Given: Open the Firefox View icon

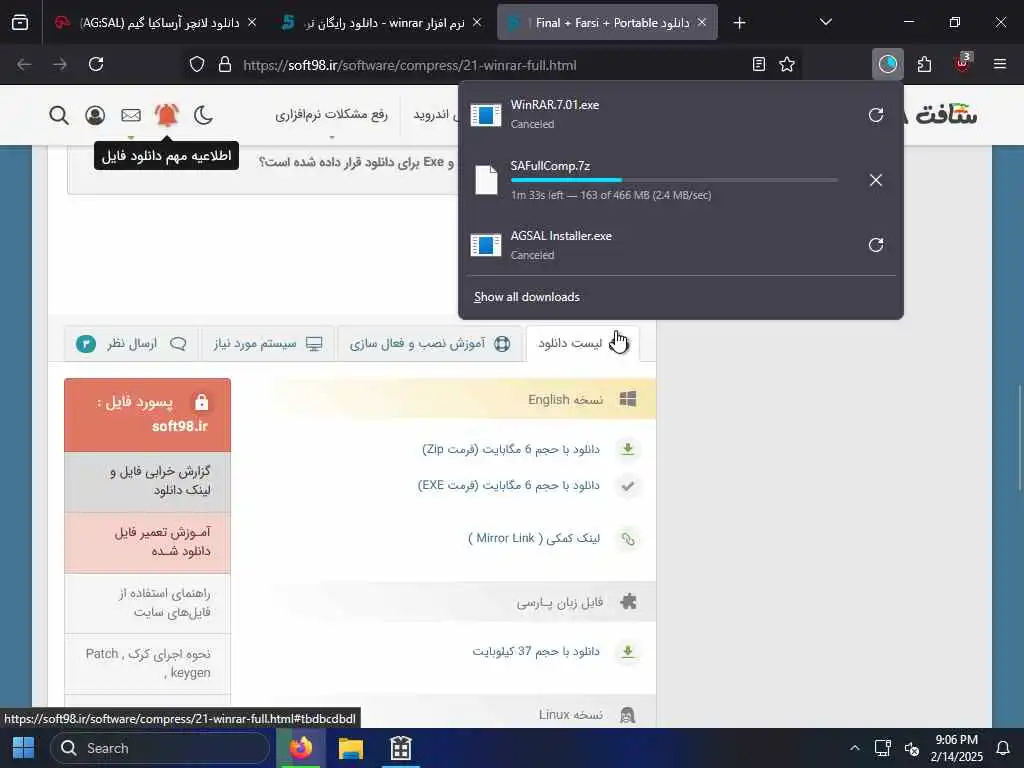Looking at the screenshot, I should click(x=20, y=23).
